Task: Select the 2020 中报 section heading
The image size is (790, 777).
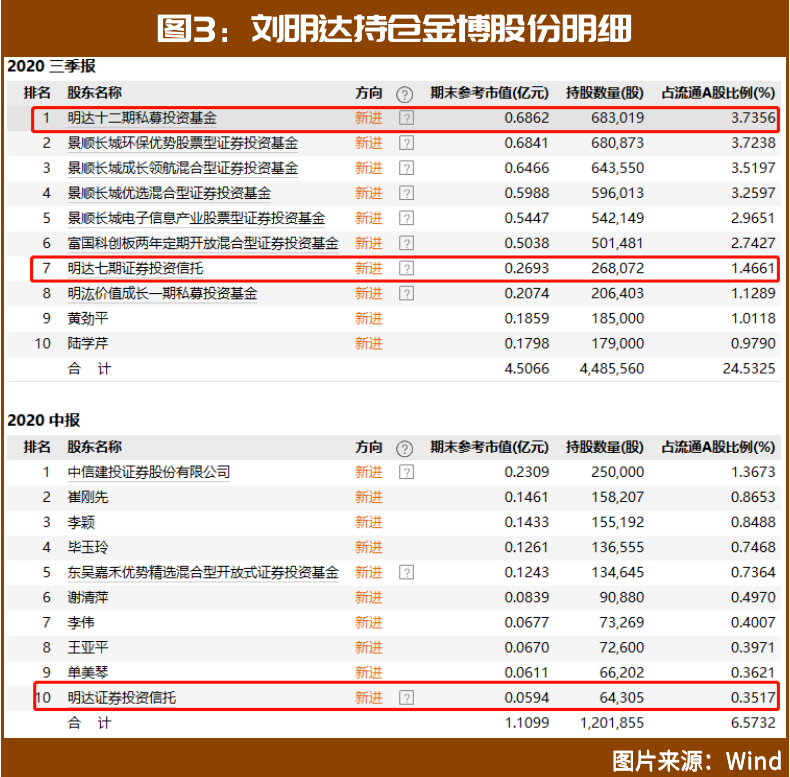Action: click(44, 421)
